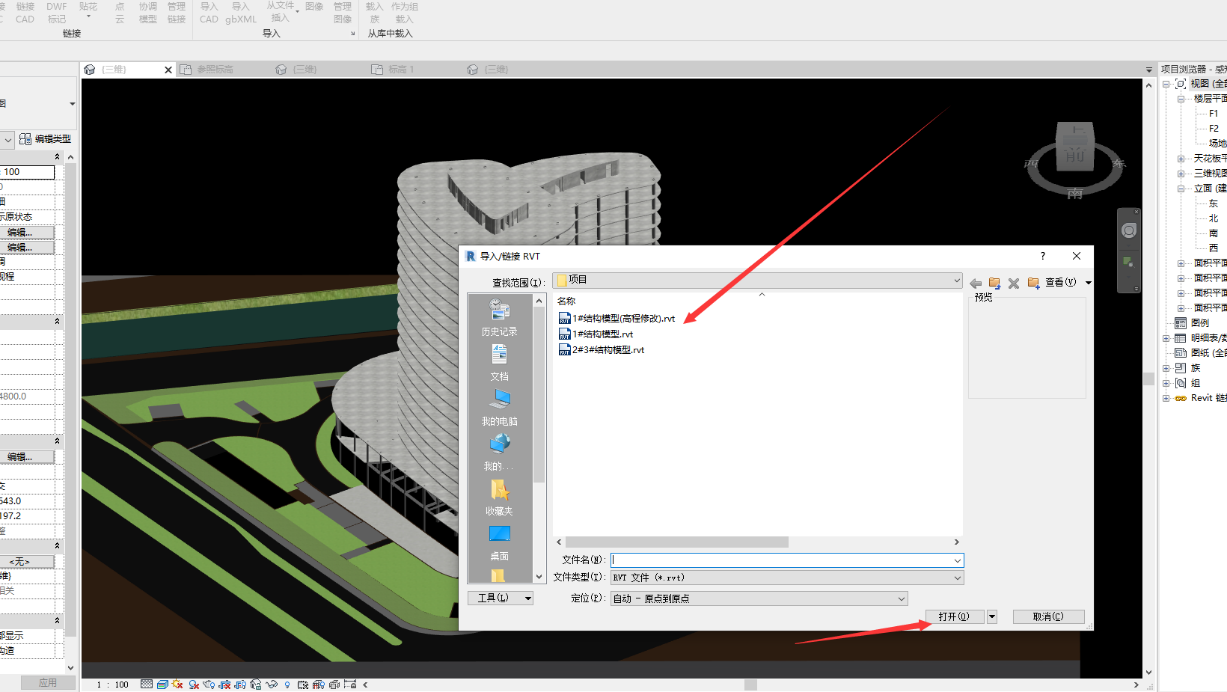
Task: Create a new folder via the dialog toolbar icon
Action: [x=1033, y=283]
